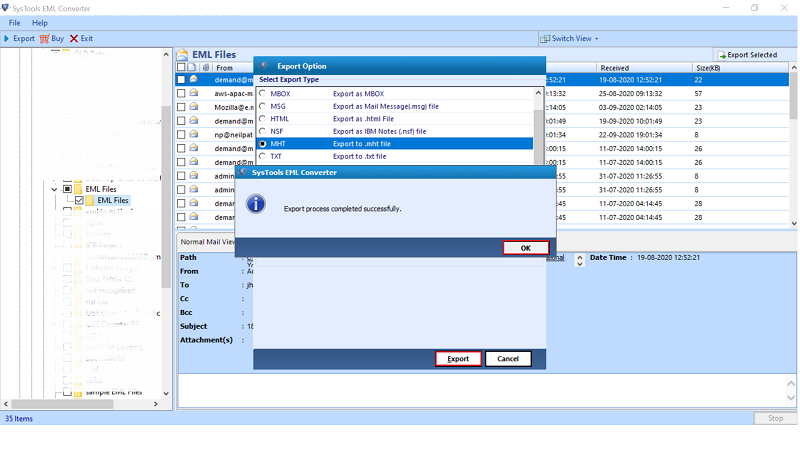Sort by the Size(KB) column header
The height and width of the screenshot is (450, 800).
(x=708, y=68)
